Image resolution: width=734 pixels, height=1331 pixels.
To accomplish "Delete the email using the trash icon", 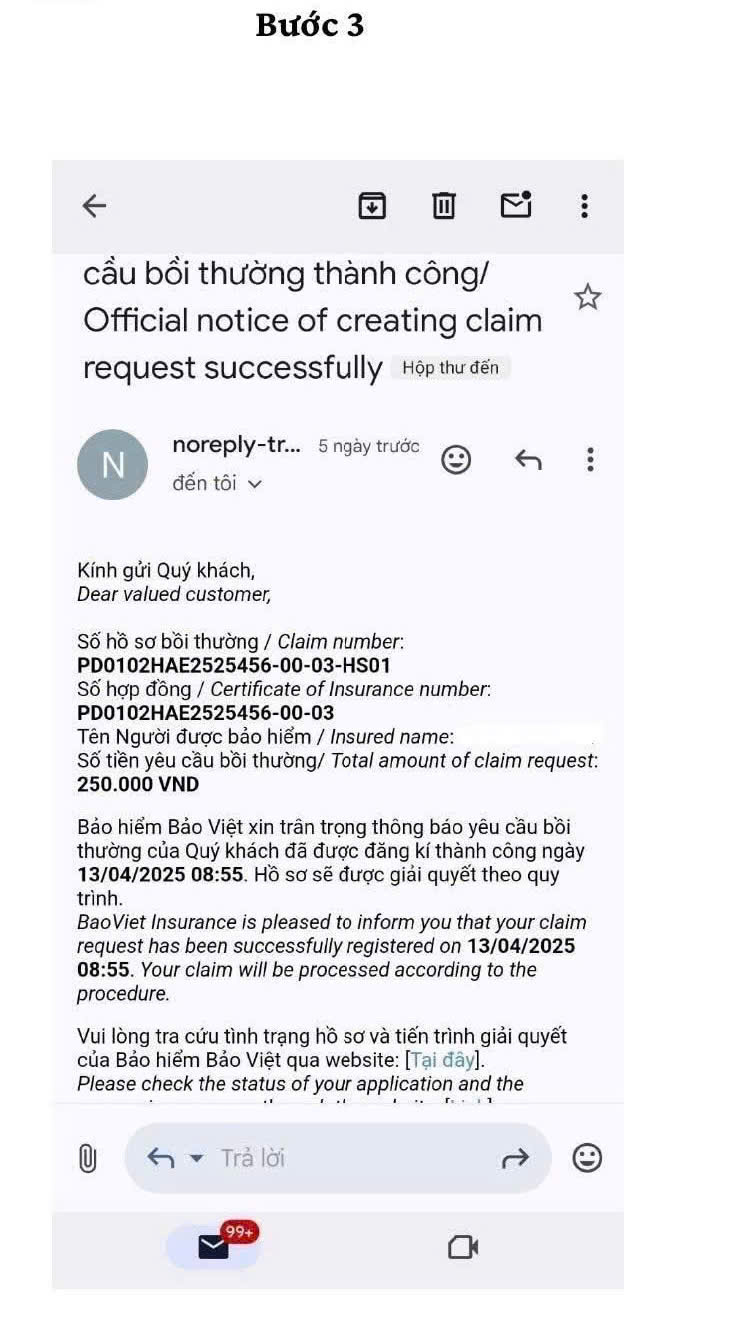I will pyautogui.click(x=443, y=206).
